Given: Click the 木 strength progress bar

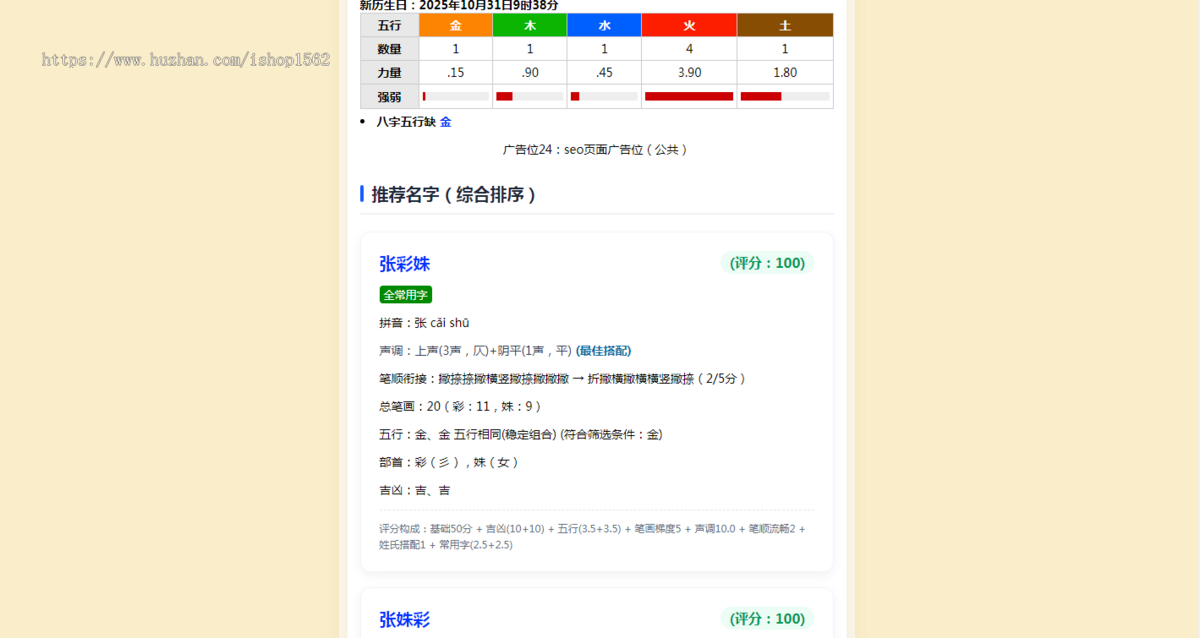Looking at the screenshot, I should 530,97.
